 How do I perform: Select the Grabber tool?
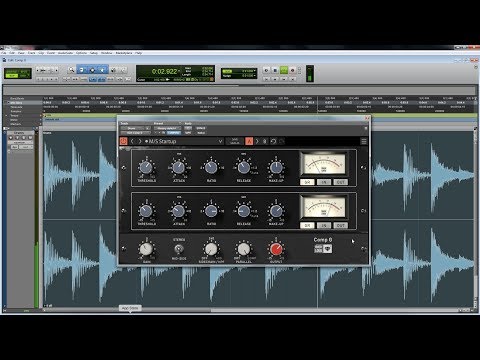103,70
